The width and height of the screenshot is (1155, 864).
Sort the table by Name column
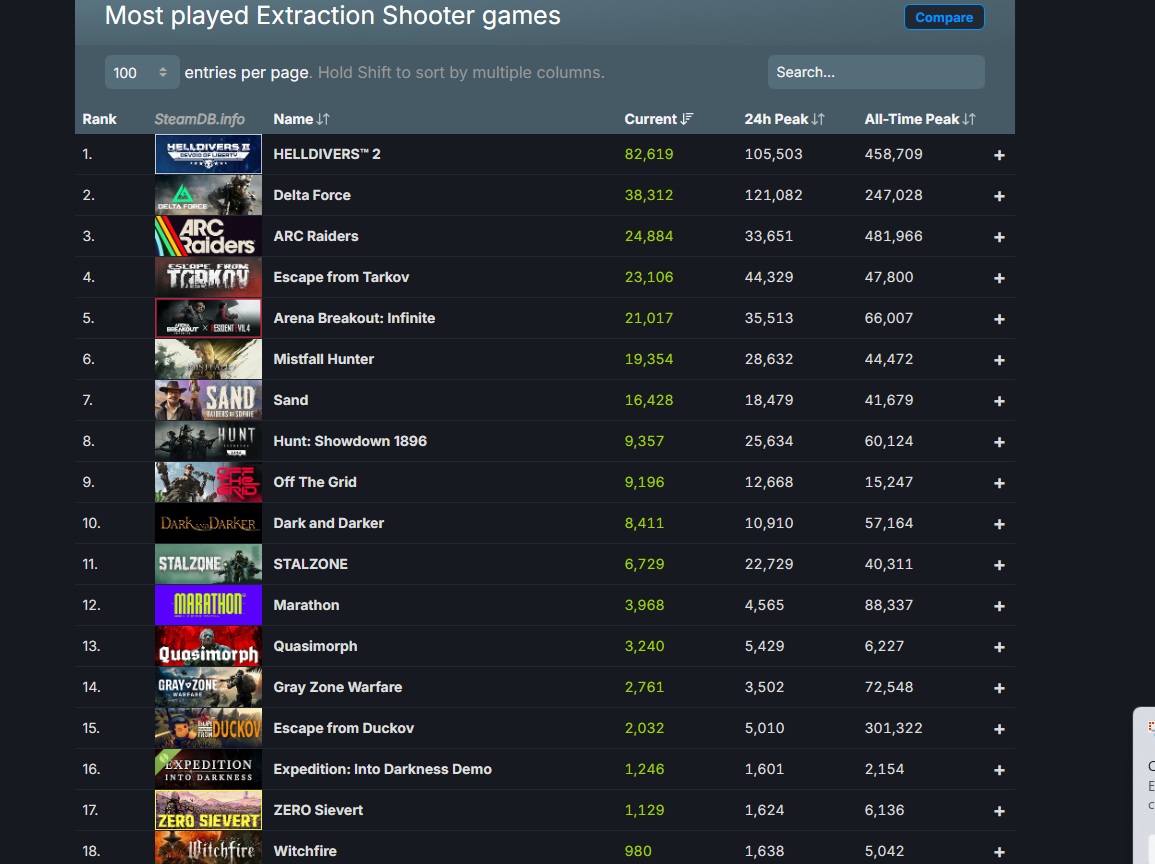pyautogui.click(x=301, y=119)
